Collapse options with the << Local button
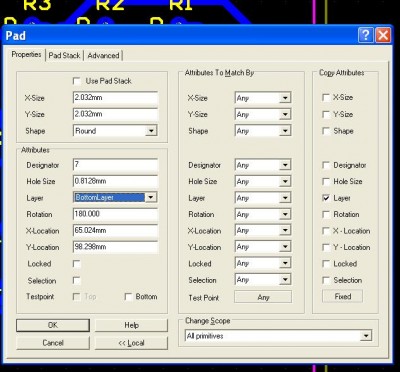The image size is (400, 372). point(131,343)
